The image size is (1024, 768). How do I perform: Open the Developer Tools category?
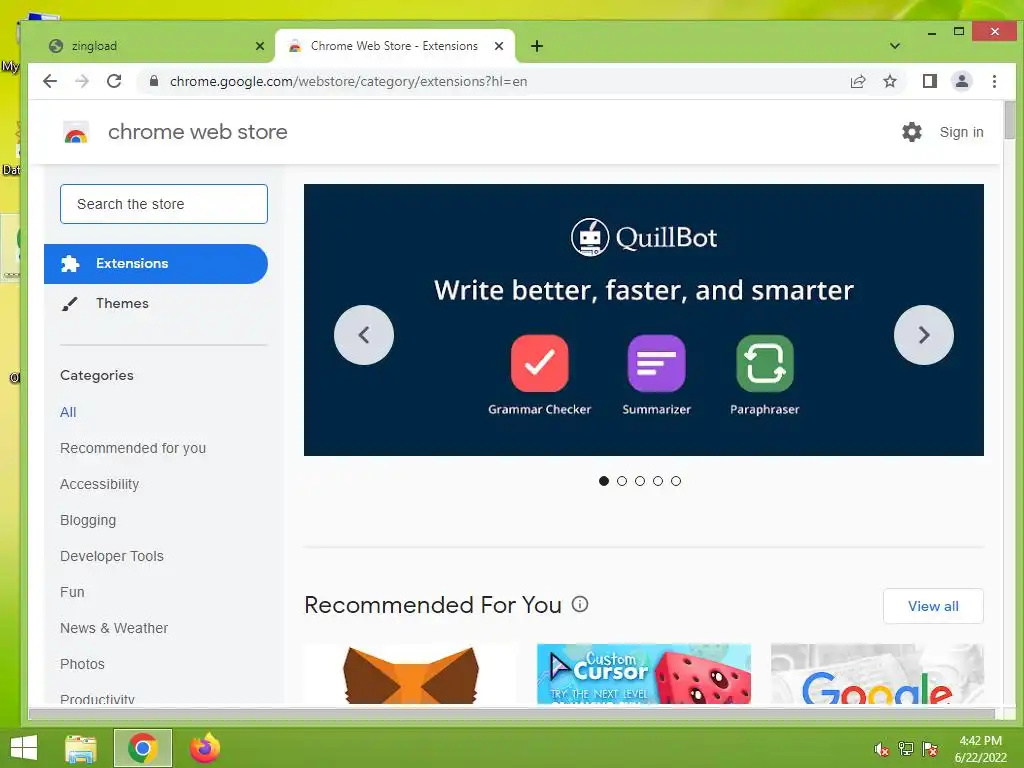(x=112, y=556)
